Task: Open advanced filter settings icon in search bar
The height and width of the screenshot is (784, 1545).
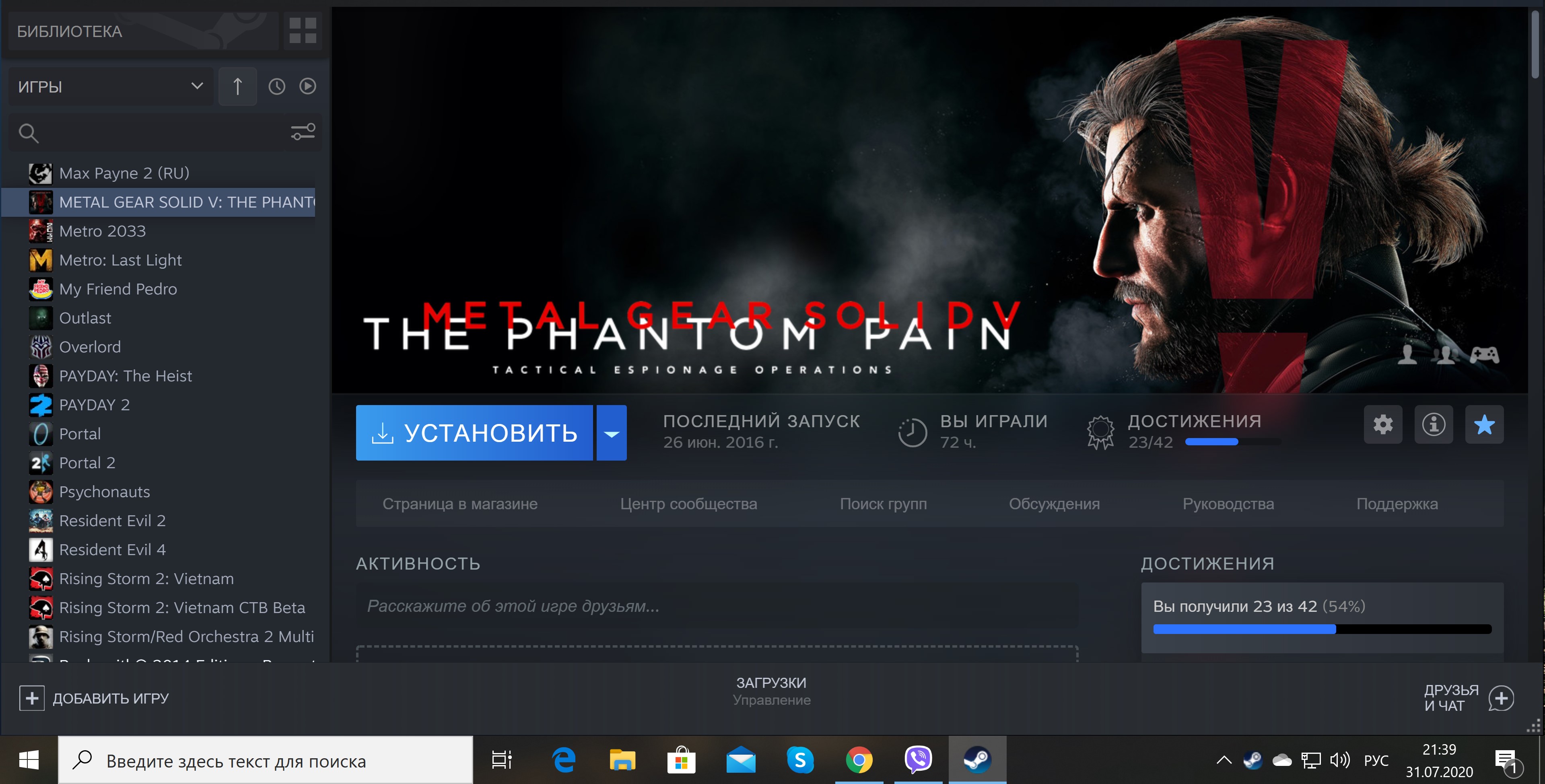Action: click(x=303, y=132)
